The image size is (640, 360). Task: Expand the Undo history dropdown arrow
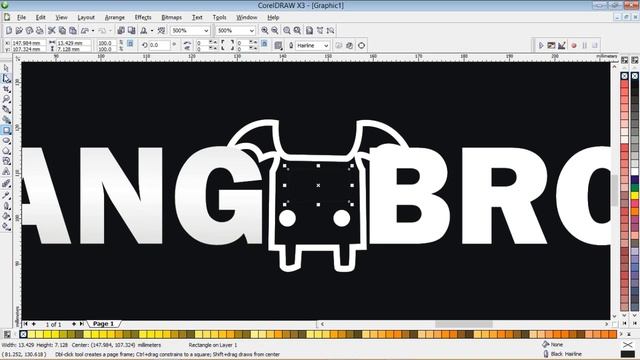[93, 31]
